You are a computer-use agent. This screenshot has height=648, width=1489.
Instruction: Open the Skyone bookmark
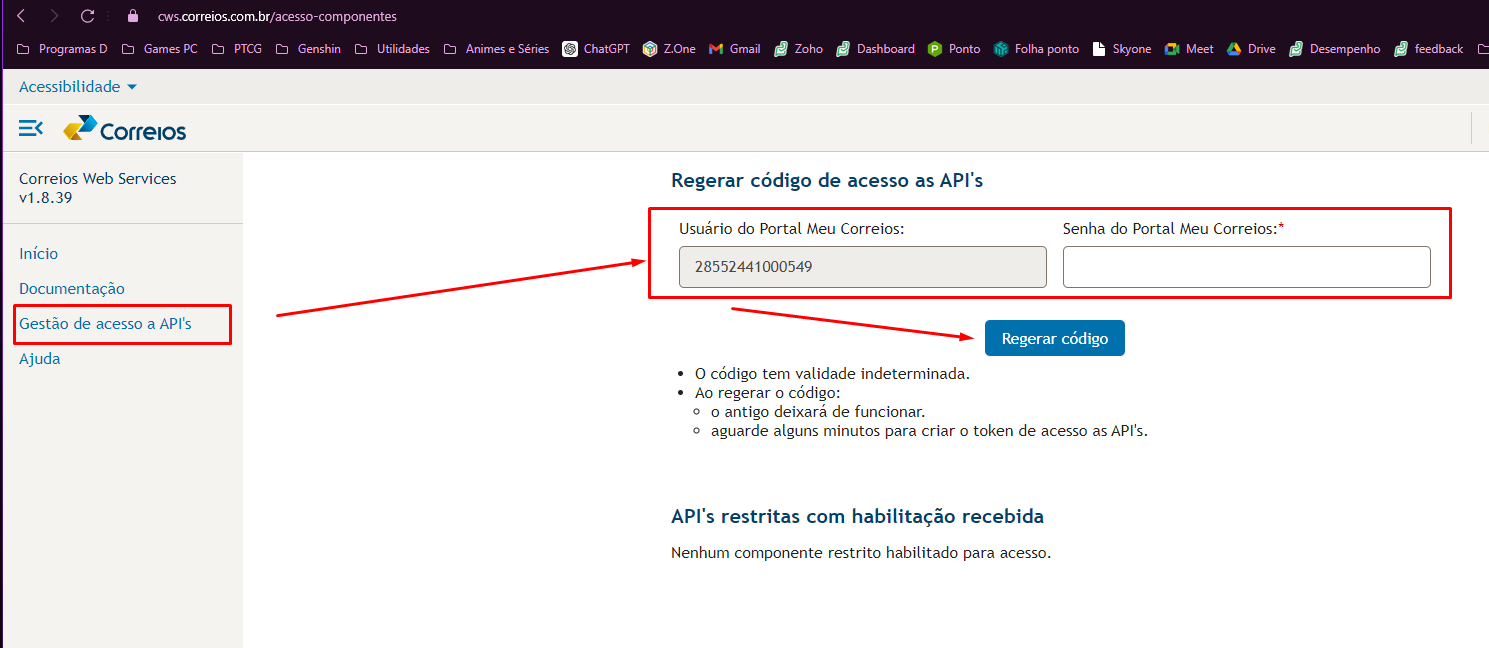[x=1122, y=48]
